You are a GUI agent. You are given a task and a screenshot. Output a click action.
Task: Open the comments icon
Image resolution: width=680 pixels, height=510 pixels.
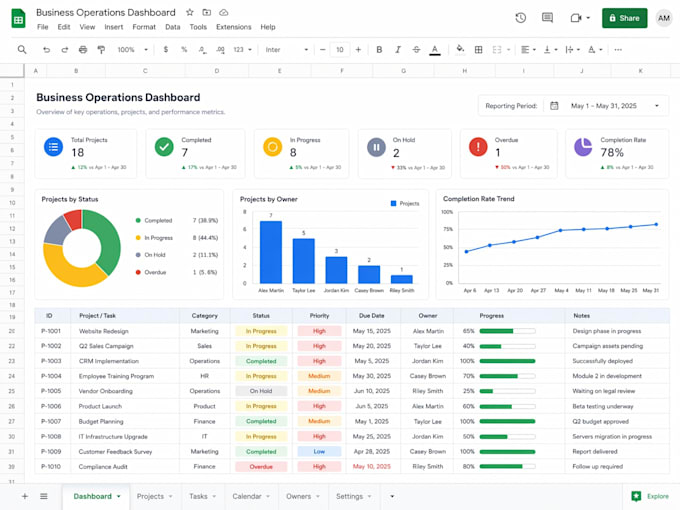547,18
